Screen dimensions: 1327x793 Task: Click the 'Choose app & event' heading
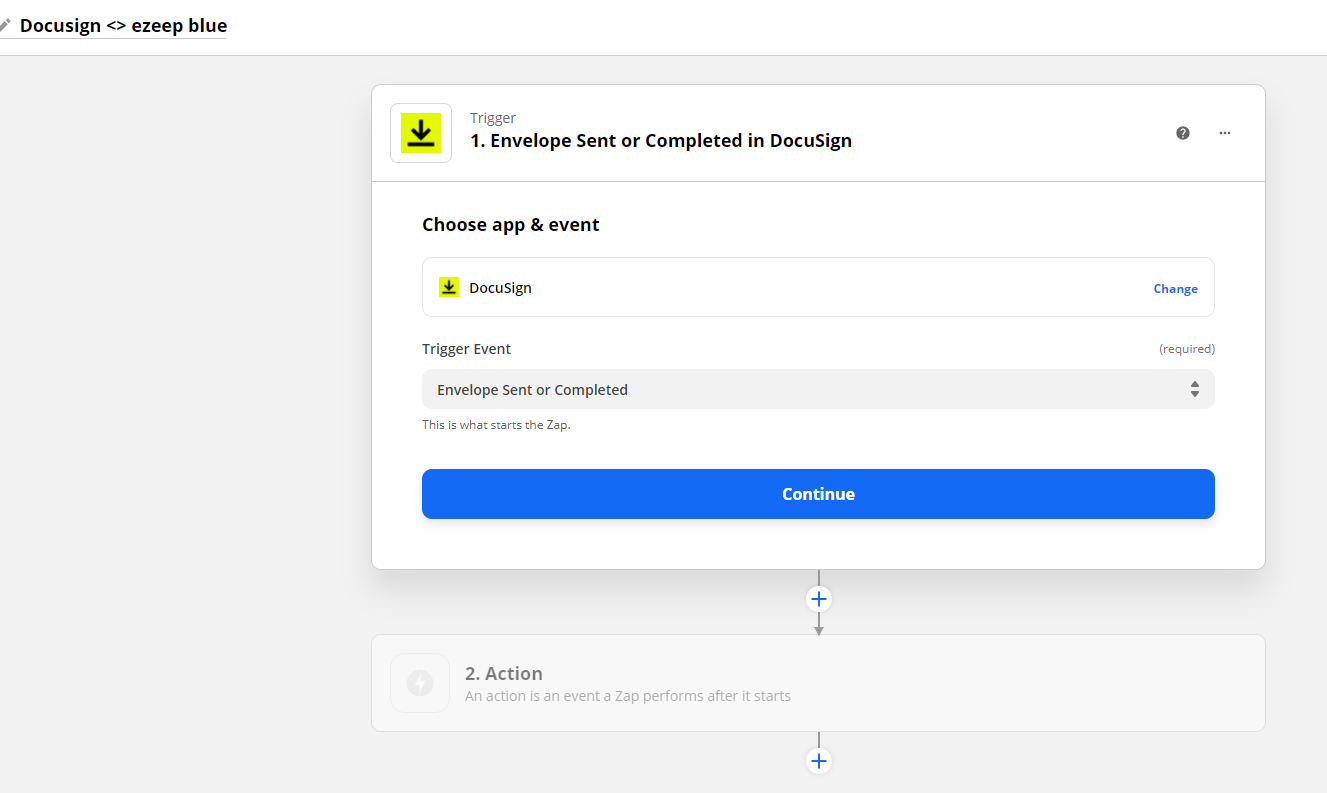point(511,225)
